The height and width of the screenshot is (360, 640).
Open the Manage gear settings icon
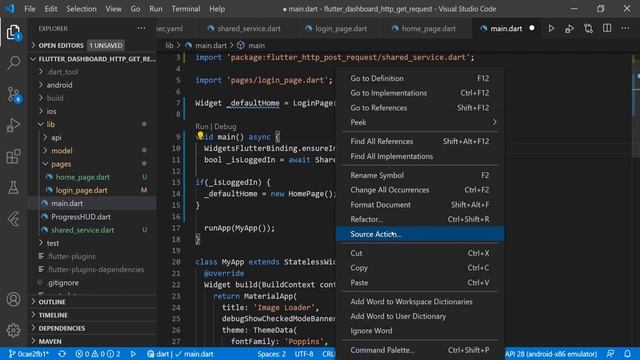[x=13, y=330]
